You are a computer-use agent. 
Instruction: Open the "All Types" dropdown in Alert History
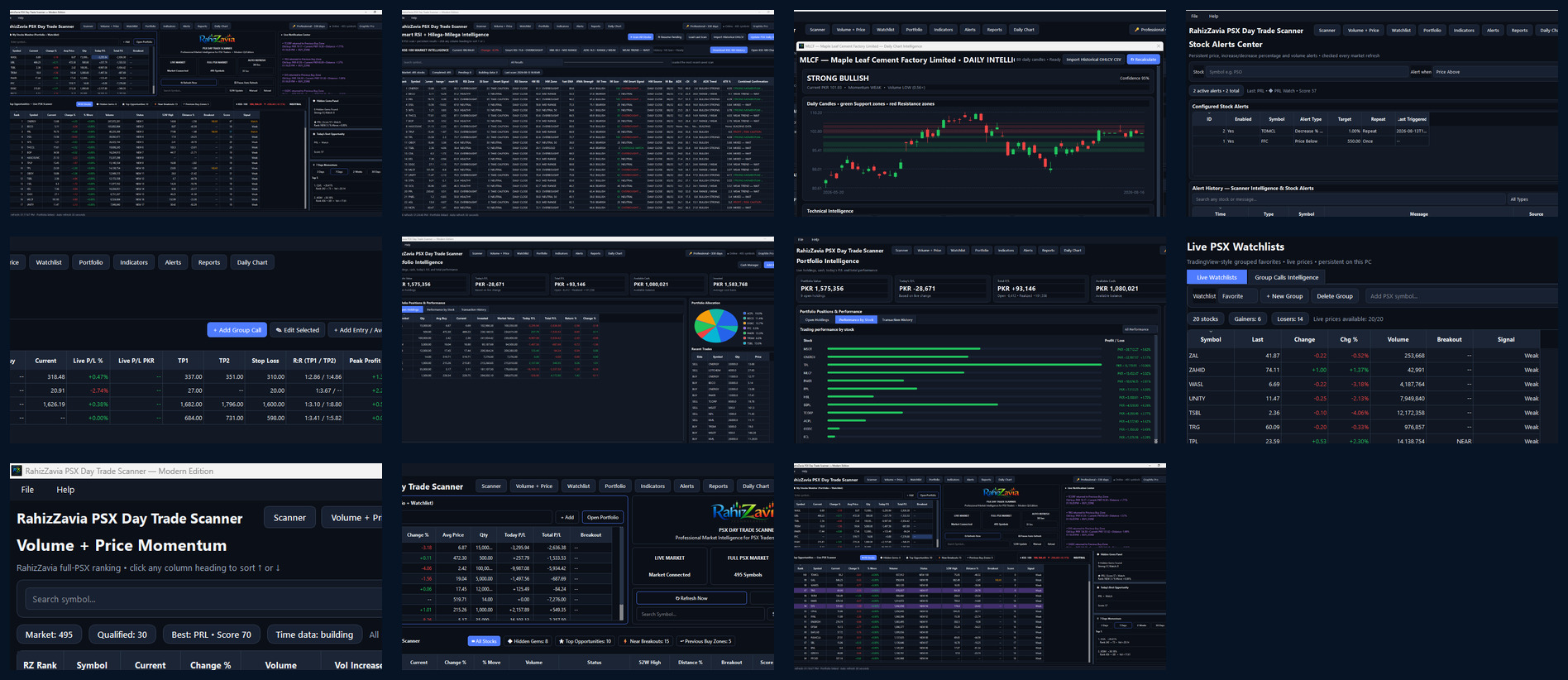[1532, 199]
